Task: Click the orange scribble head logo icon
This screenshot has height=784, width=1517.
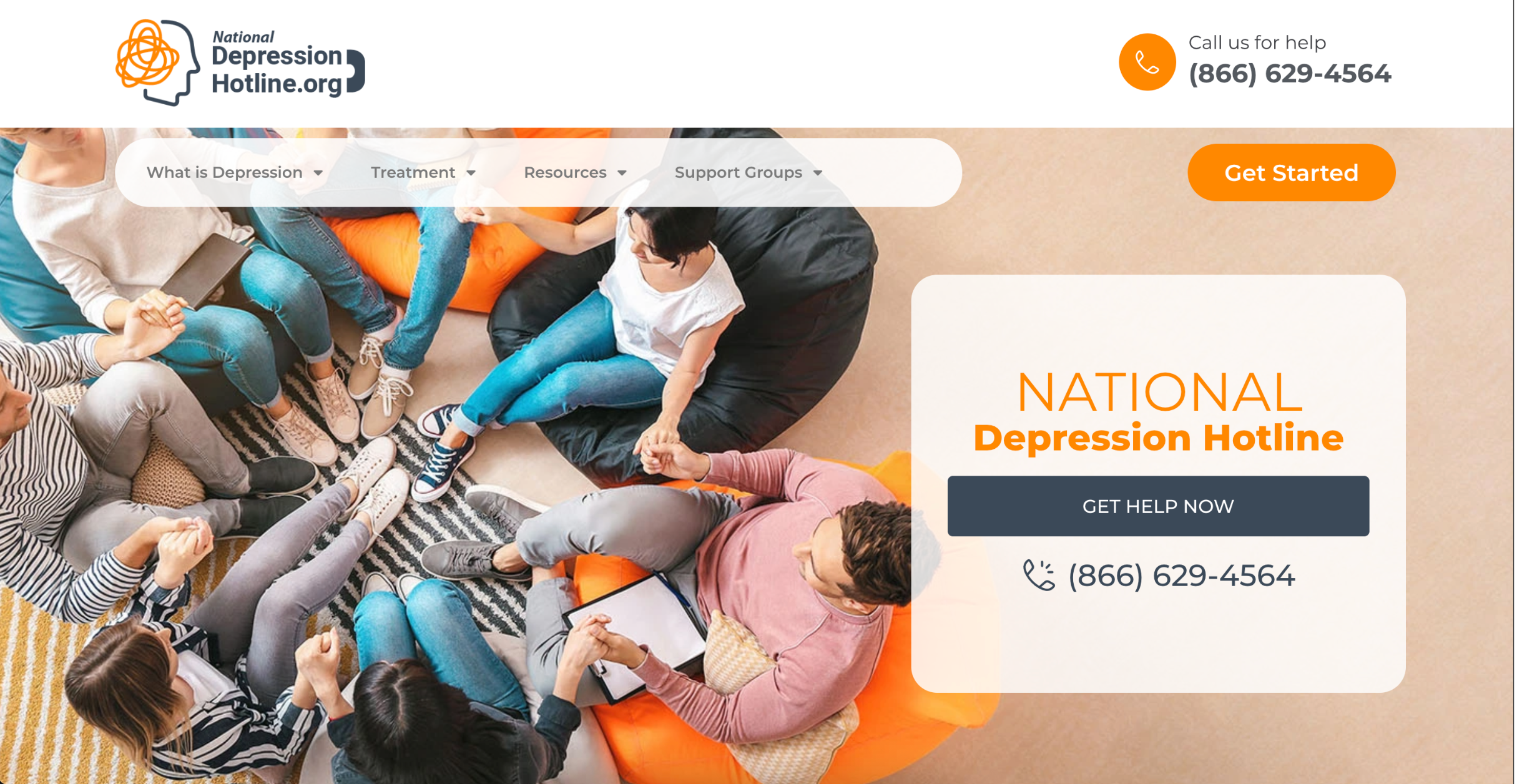Action: 157,62
